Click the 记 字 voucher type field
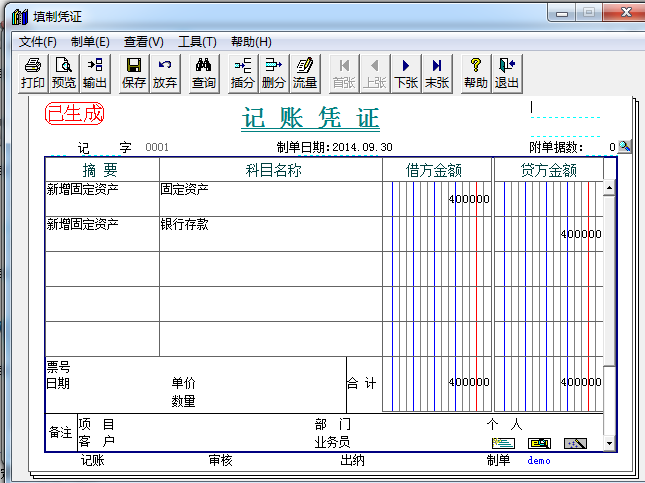The image size is (645, 483). pyautogui.click(x=104, y=148)
